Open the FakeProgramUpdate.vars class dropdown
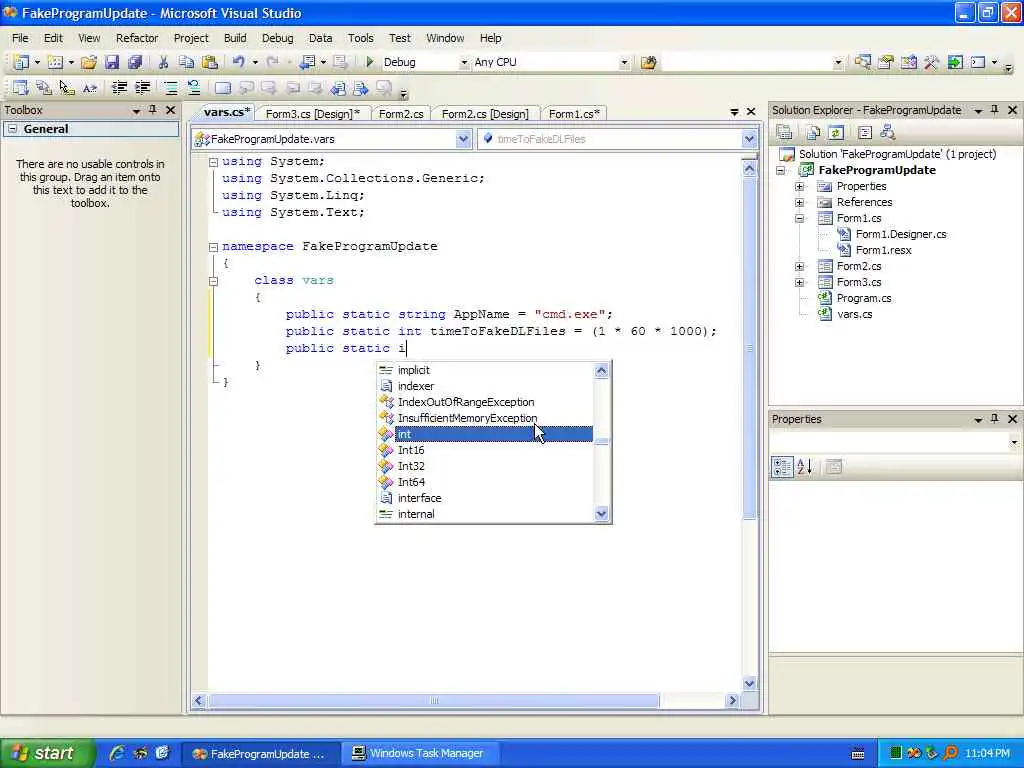This screenshot has width=1024, height=768. pos(463,138)
